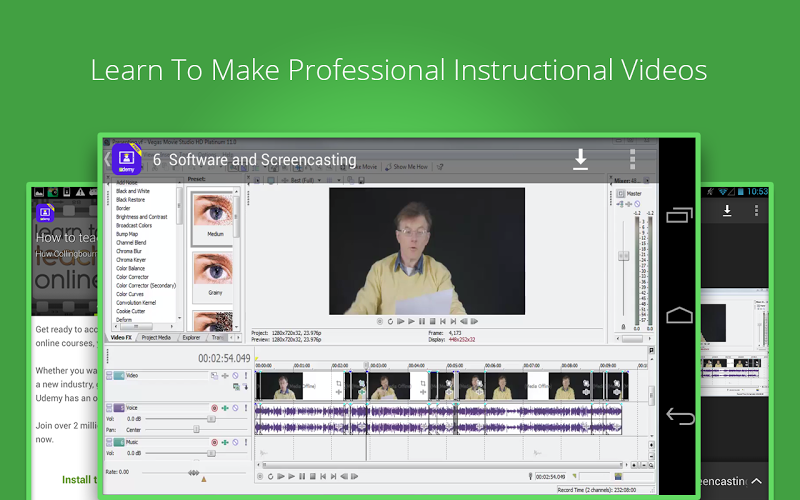Tap the download lecture icon
Viewport: 800px width, 500px height.
[580, 159]
